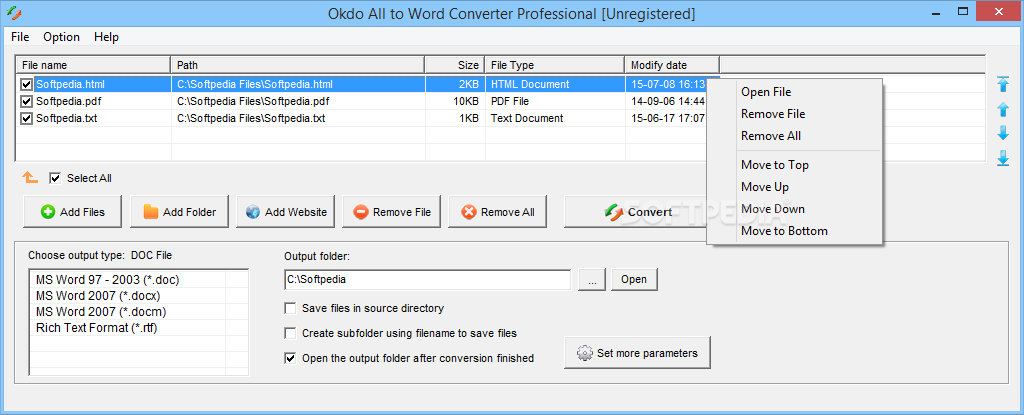Click the Add Folder button
The height and width of the screenshot is (415, 1024).
pos(179,212)
